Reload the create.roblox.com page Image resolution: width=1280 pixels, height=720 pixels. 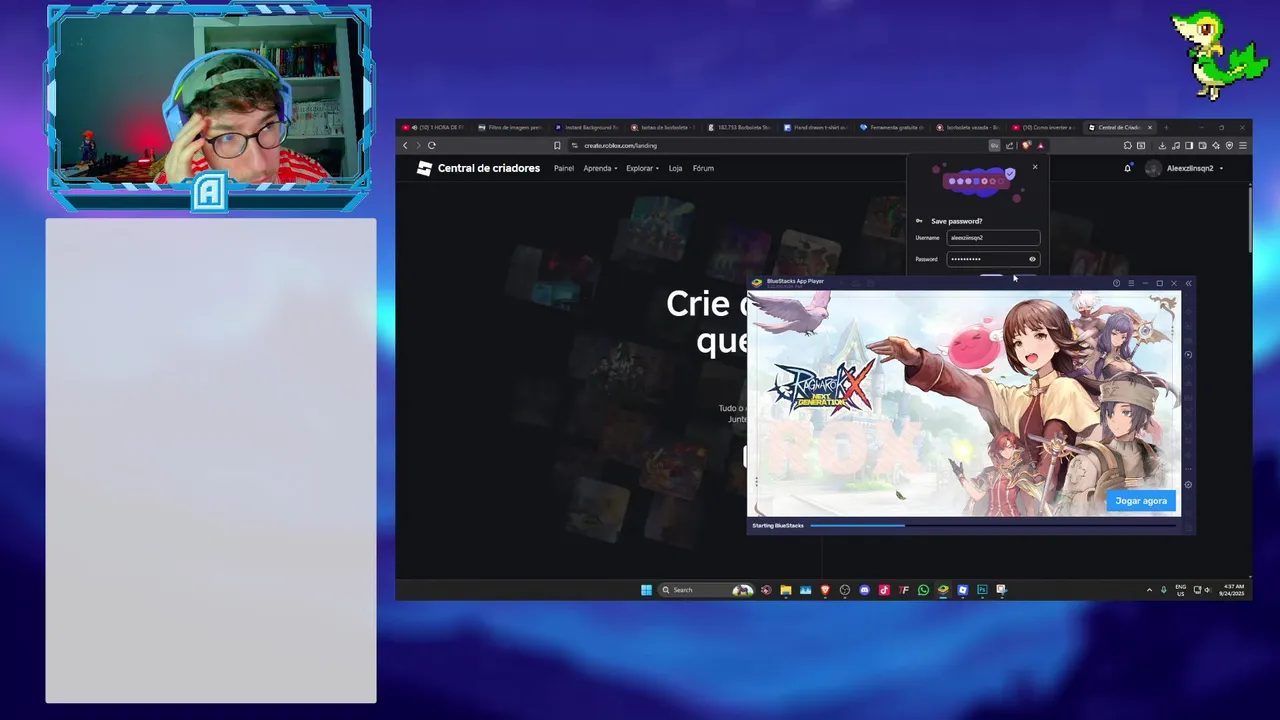click(432, 145)
